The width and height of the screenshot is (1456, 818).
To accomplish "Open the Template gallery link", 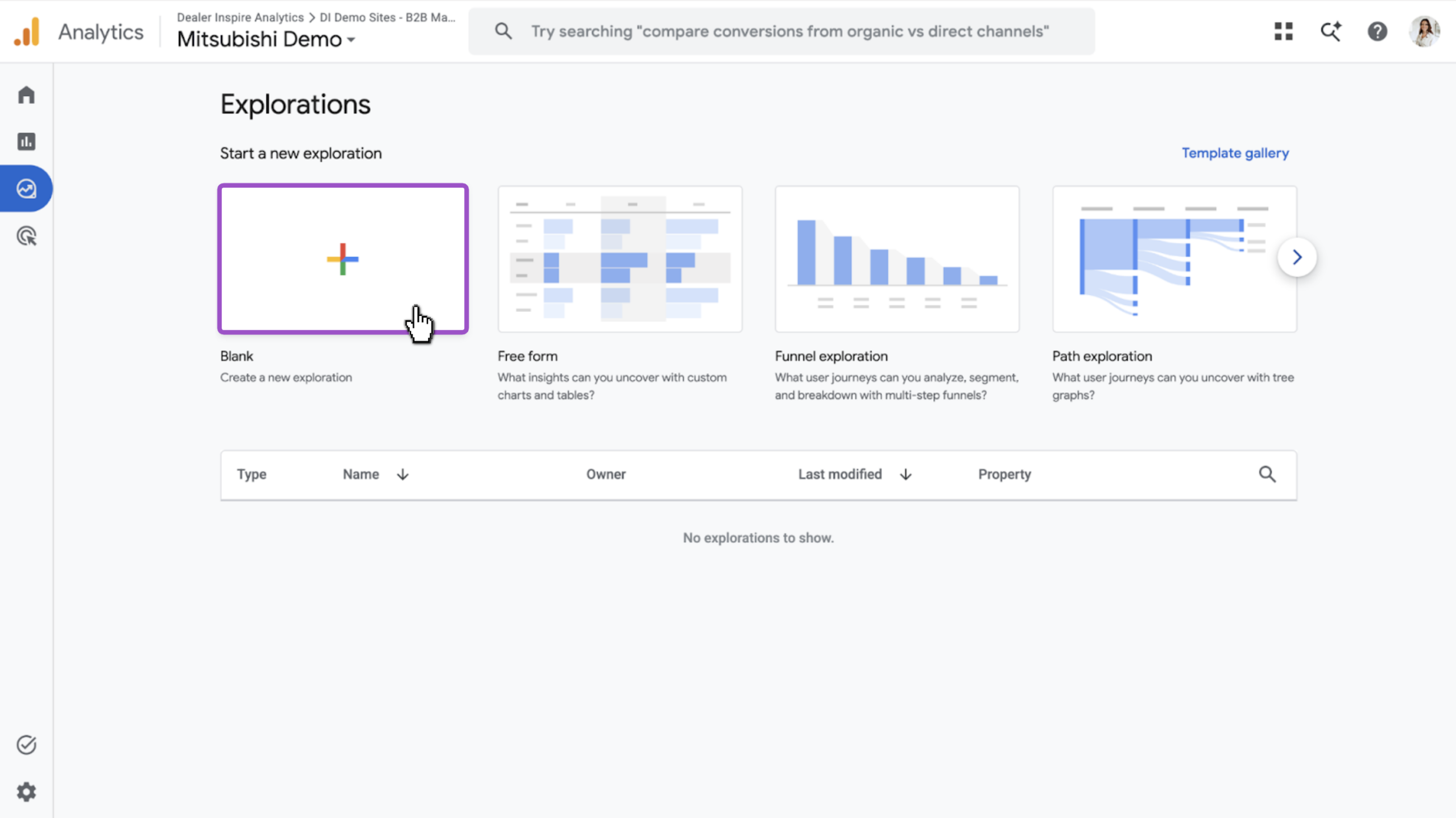I will pyautogui.click(x=1235, y=153).
